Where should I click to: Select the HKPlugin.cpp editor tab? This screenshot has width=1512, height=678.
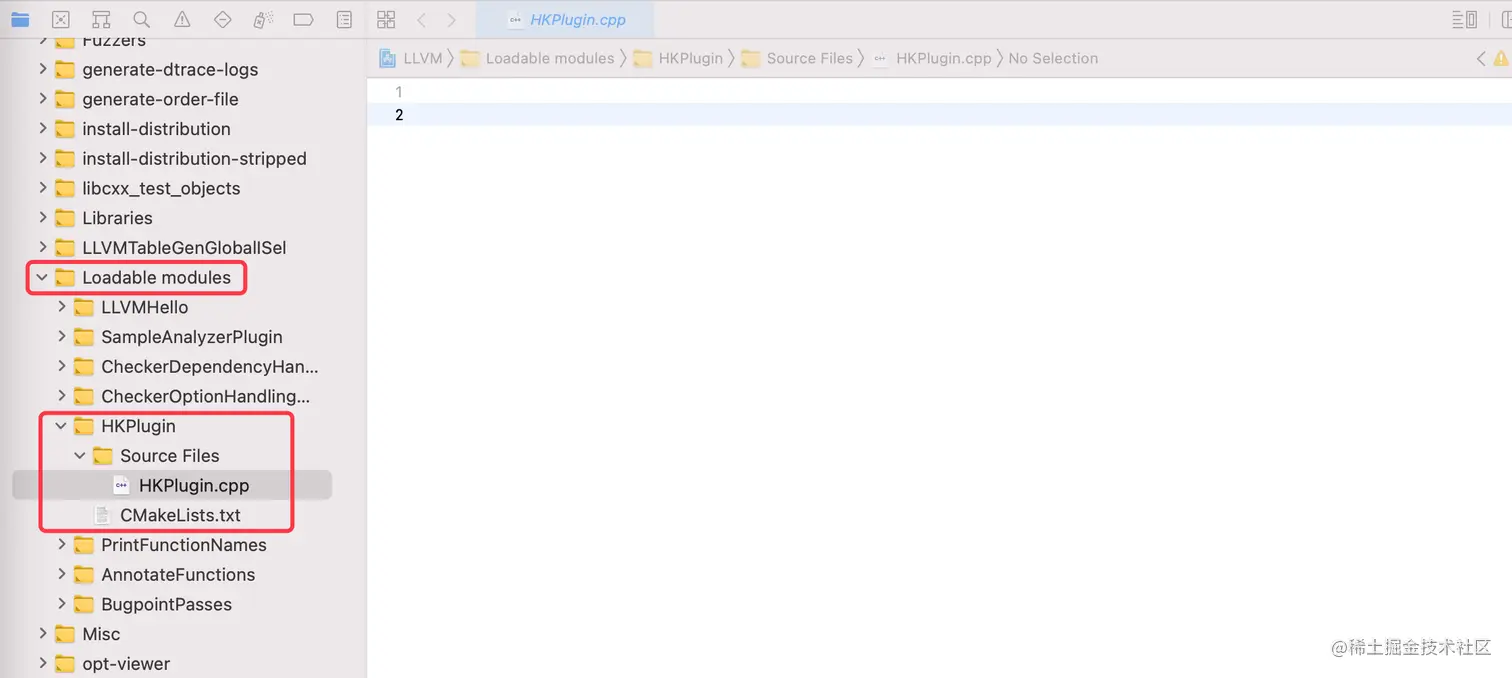[565, 19]
